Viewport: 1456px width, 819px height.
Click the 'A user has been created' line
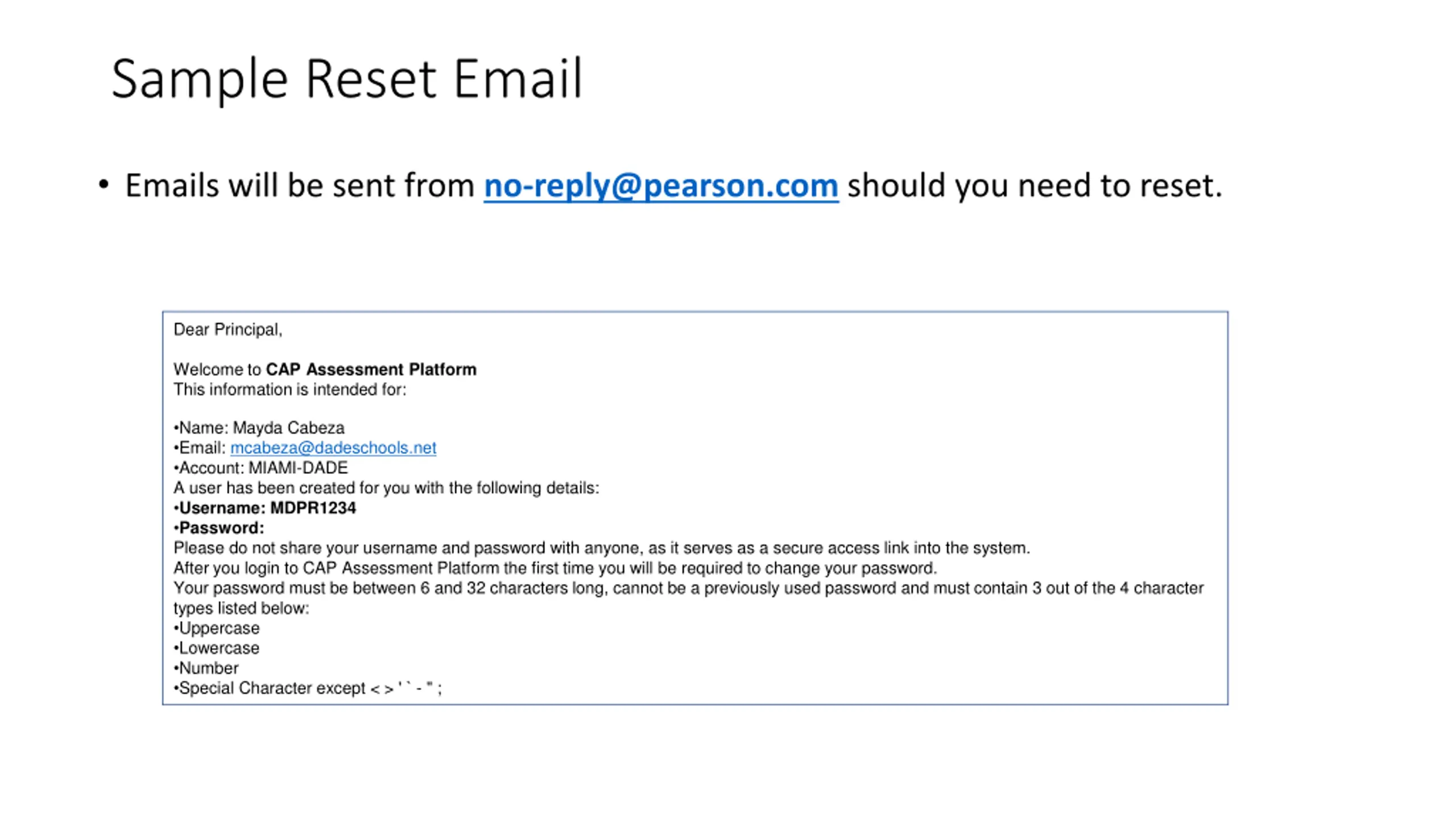[386, 488]
